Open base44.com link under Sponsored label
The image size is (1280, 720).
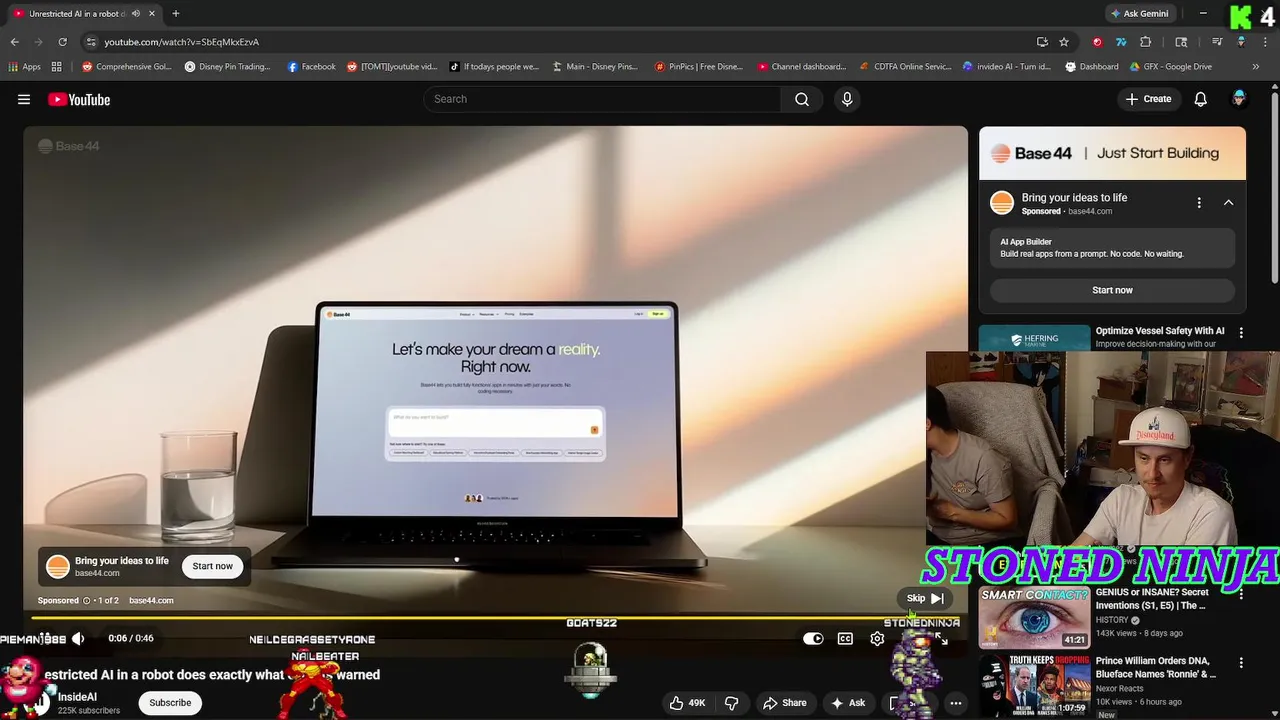151,601
